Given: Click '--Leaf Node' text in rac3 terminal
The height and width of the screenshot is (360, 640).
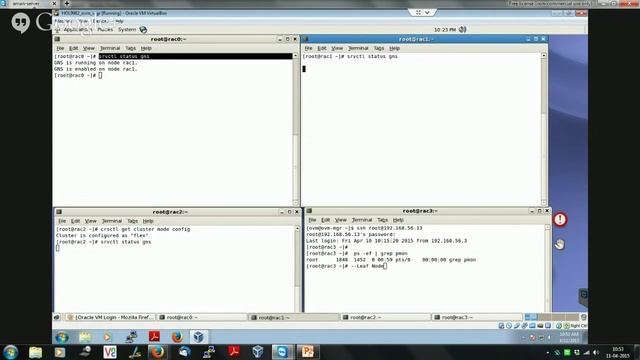Looking at the screenshot, I should 367,266.
